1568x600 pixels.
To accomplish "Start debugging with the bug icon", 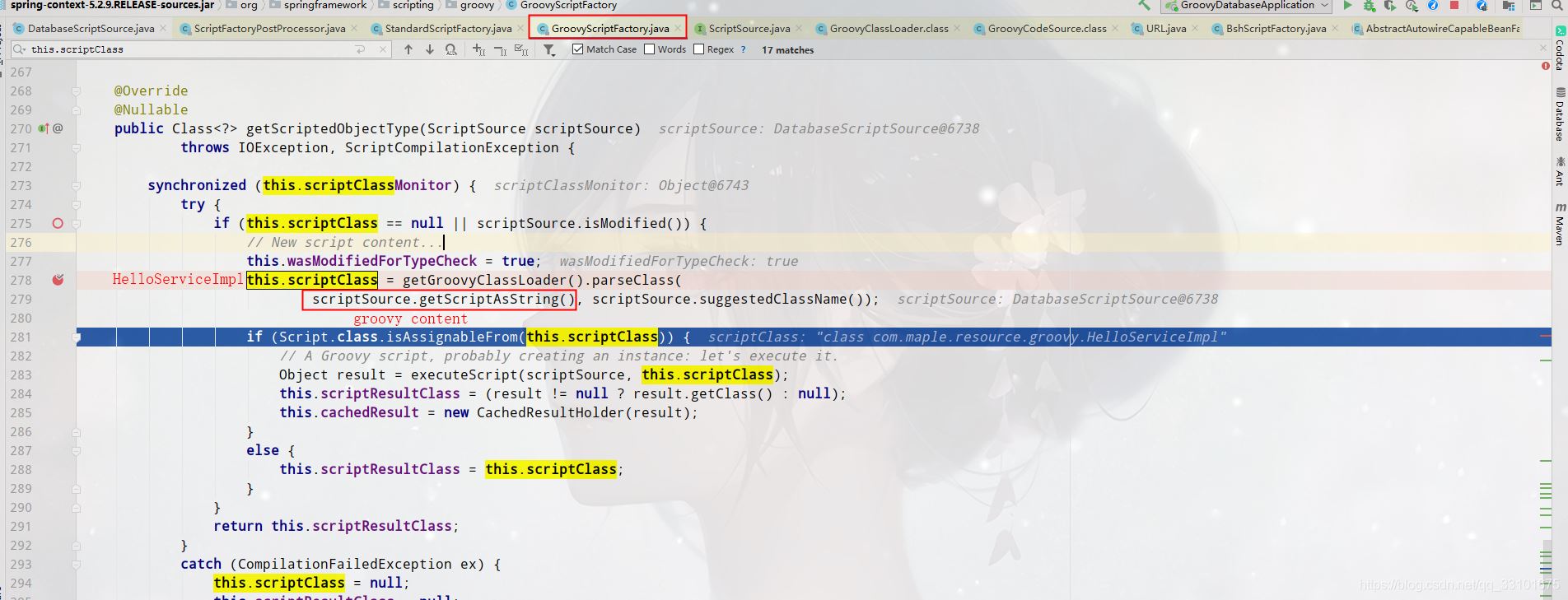I will coord(1369,5).
